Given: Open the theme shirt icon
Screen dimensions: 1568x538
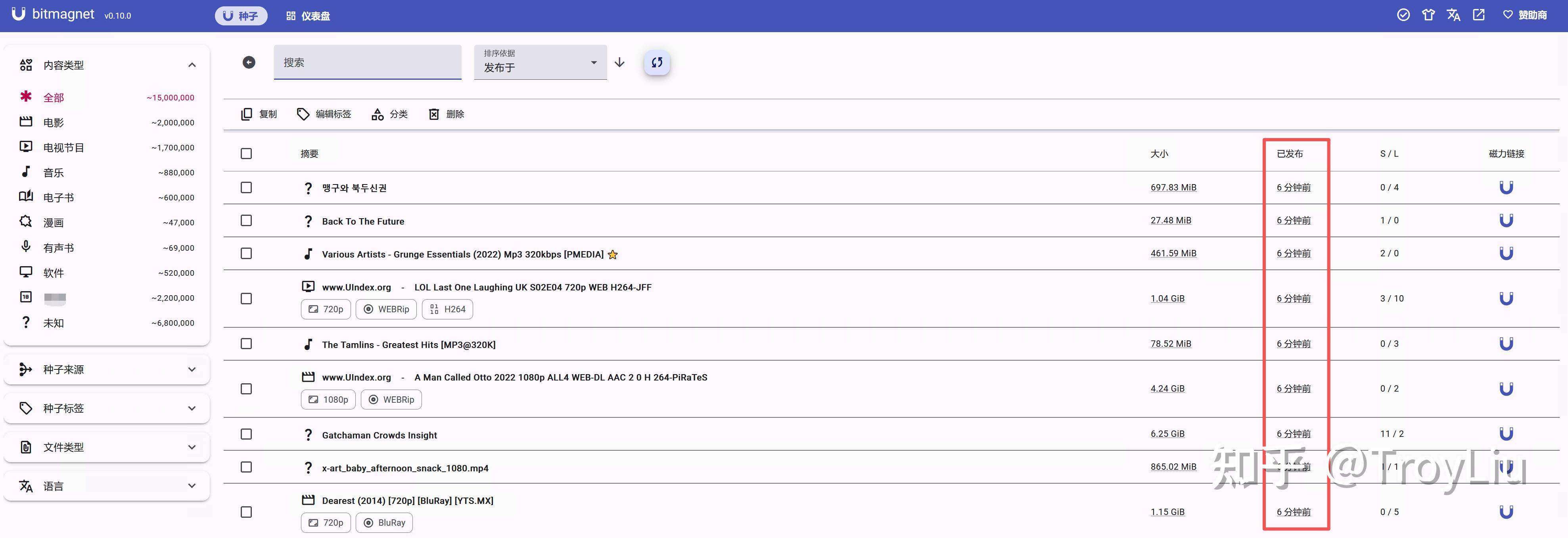Looking at the screenshot, I should (x=1428, y=15).
